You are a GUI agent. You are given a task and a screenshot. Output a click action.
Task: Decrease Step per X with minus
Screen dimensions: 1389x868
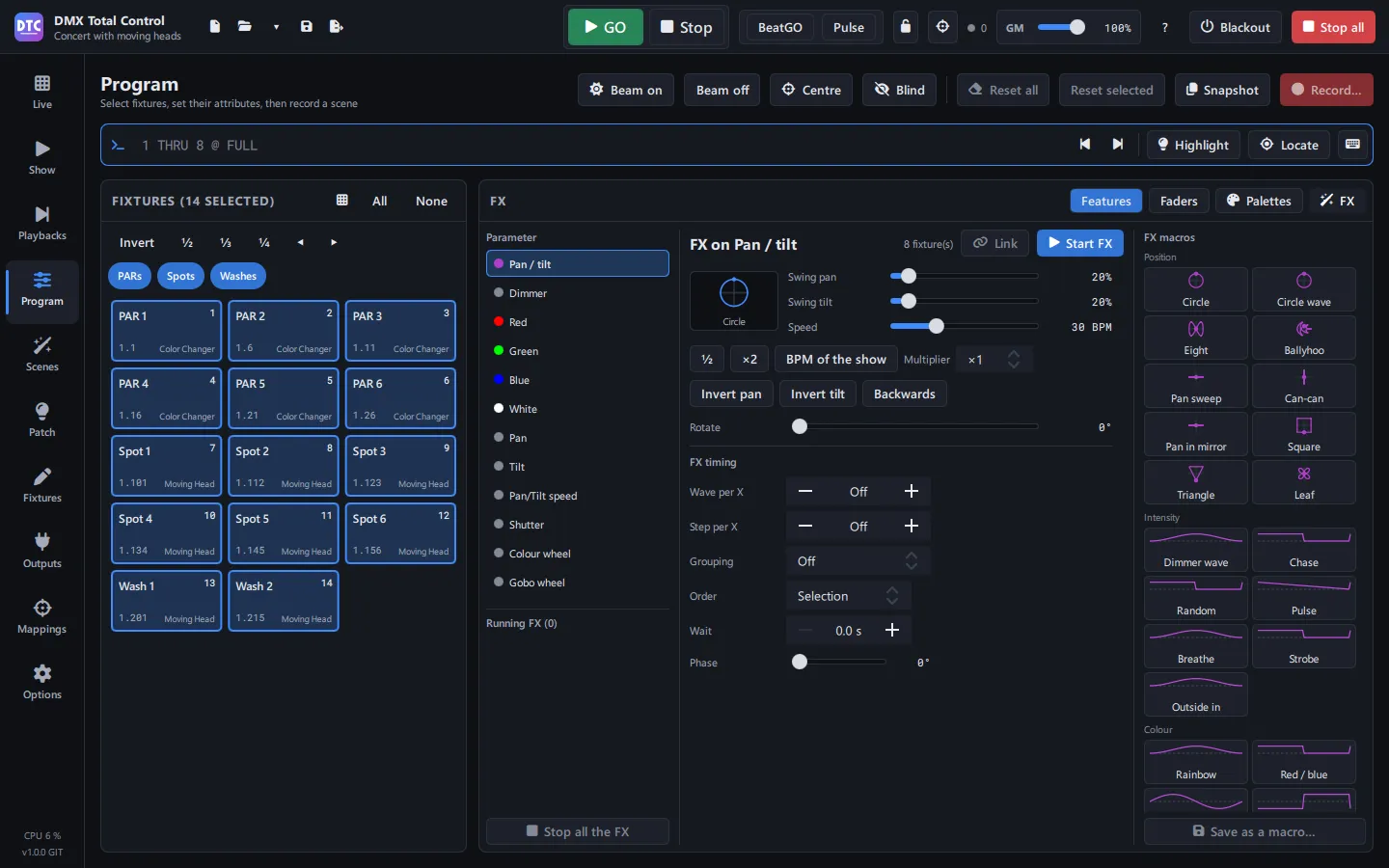tap(805, 527)
